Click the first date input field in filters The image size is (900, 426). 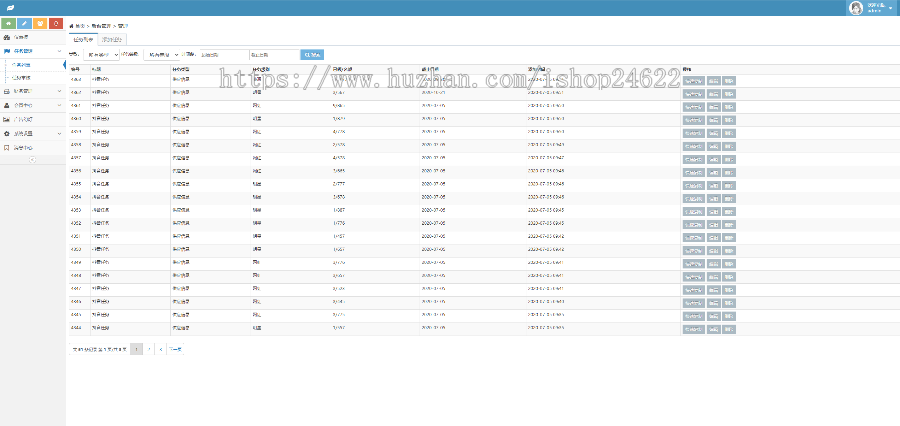pos(220,55)
